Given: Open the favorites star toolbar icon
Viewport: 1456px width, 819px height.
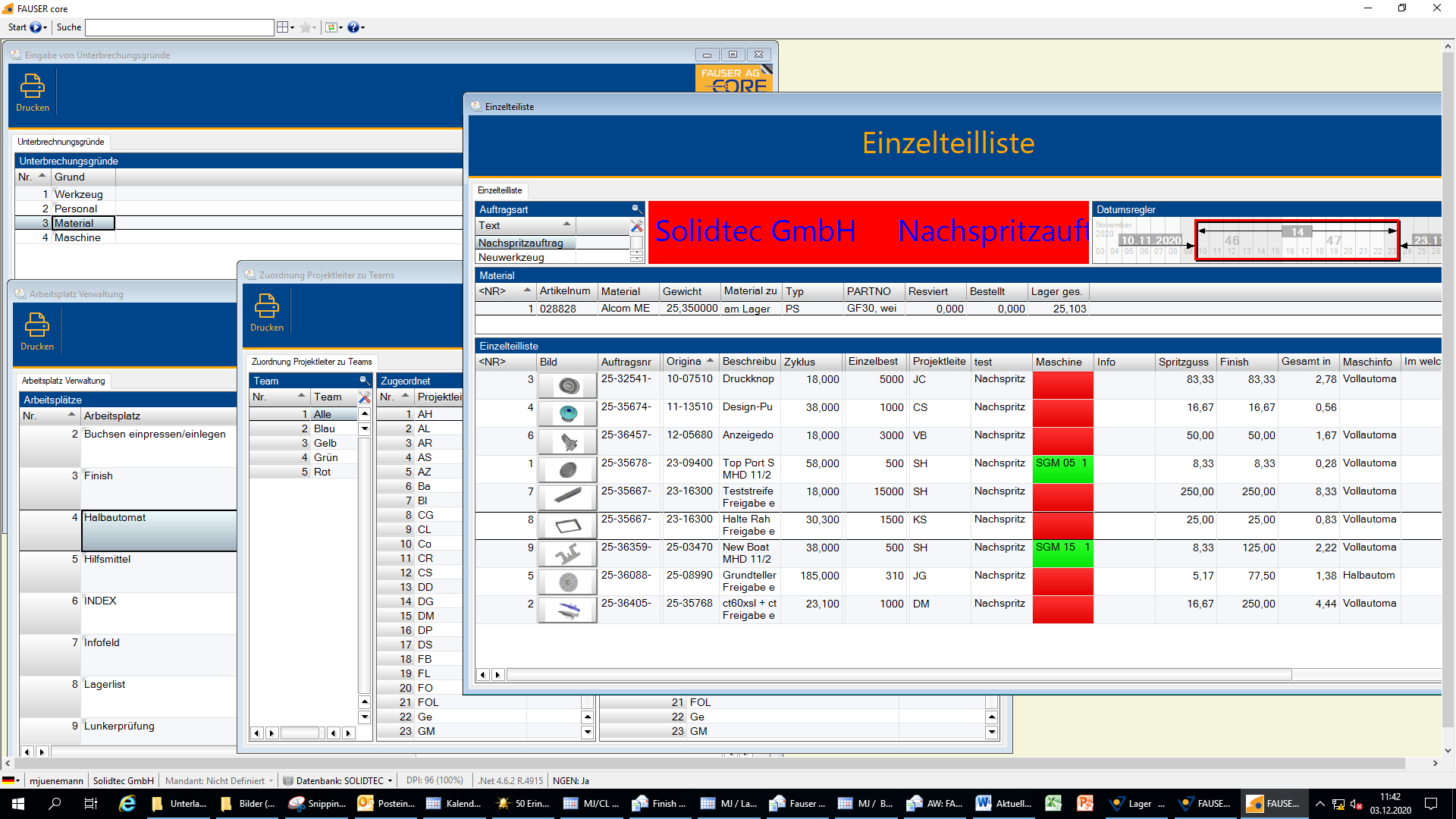Looking at the screenshot, I should click(x=307, y=27).
